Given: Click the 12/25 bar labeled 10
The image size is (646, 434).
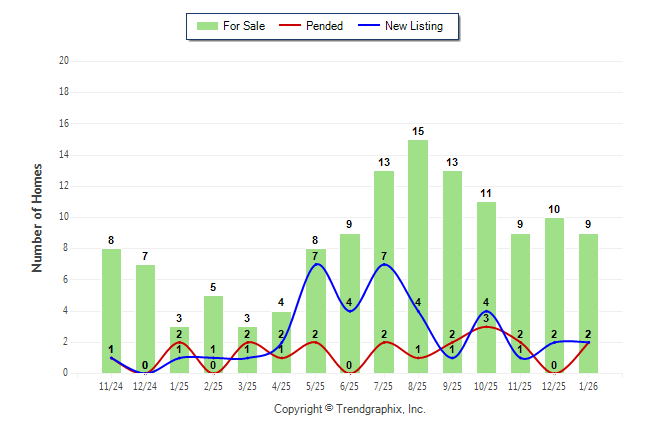Looking at the screenshot, I should [554, 295].
